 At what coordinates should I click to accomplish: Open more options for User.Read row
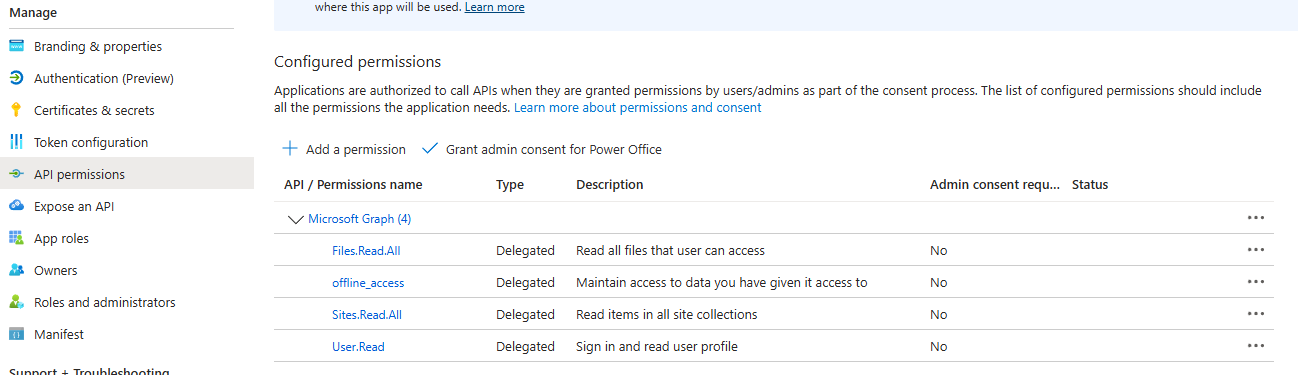click(x=1256, y=346)
